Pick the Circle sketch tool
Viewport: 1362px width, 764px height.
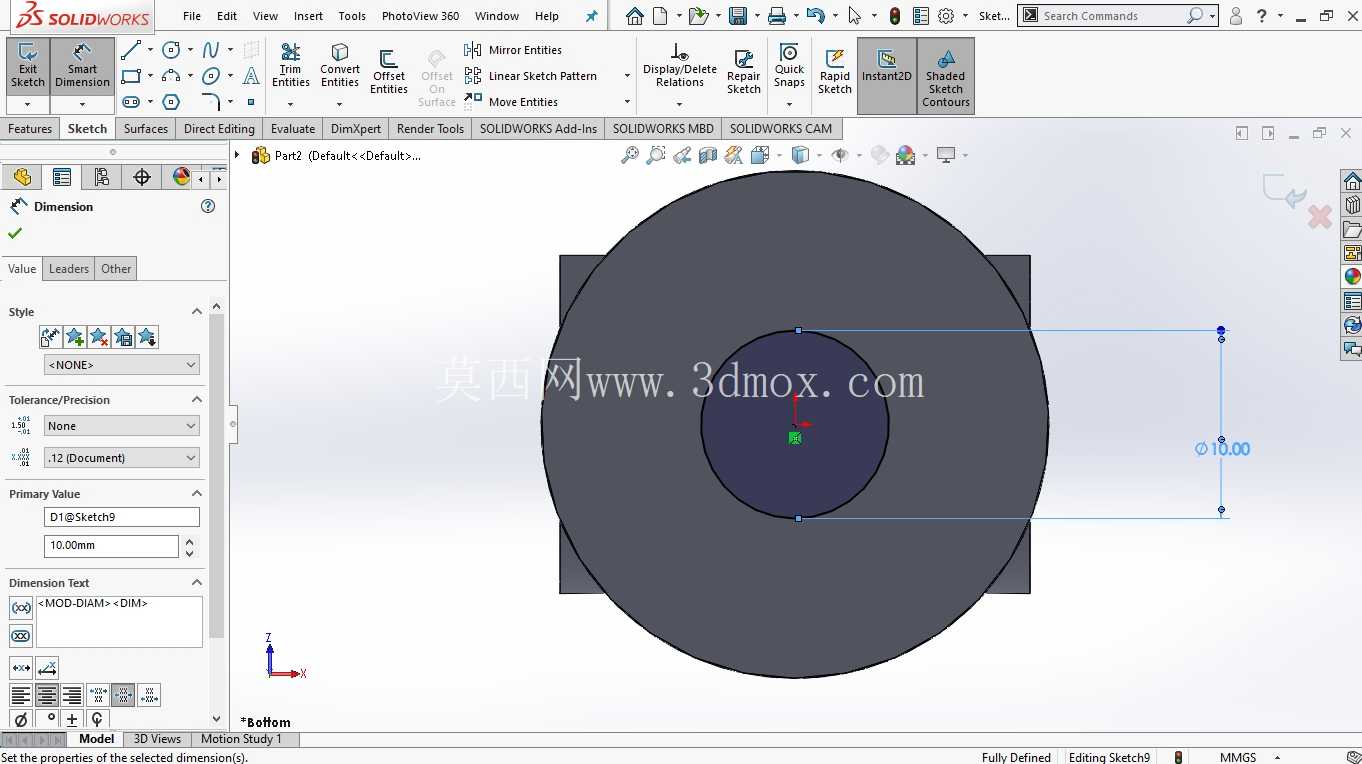click(171, 50)
